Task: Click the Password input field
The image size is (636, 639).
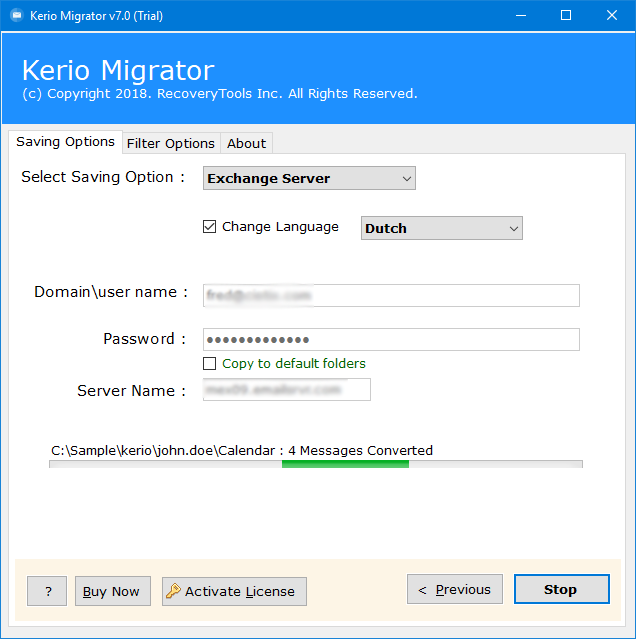Action: tap(391, 339)
